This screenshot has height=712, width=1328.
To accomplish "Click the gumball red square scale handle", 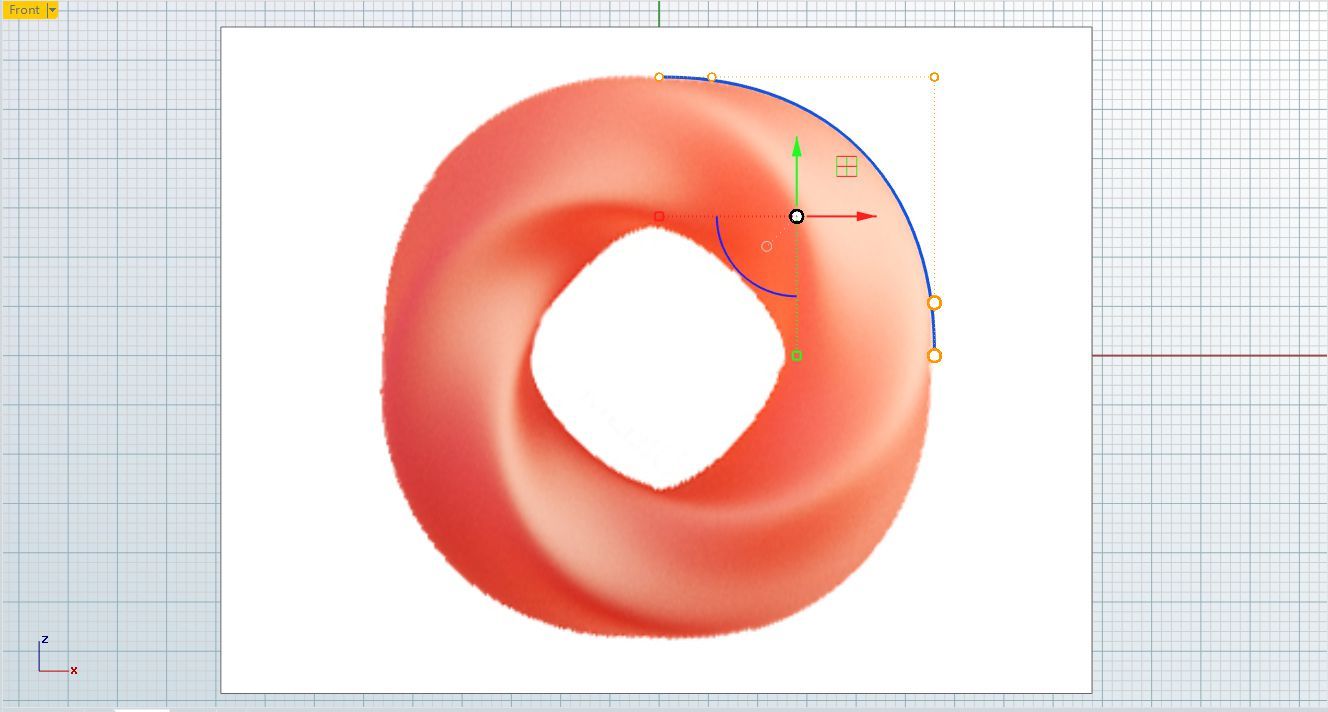I will [659, 216].
